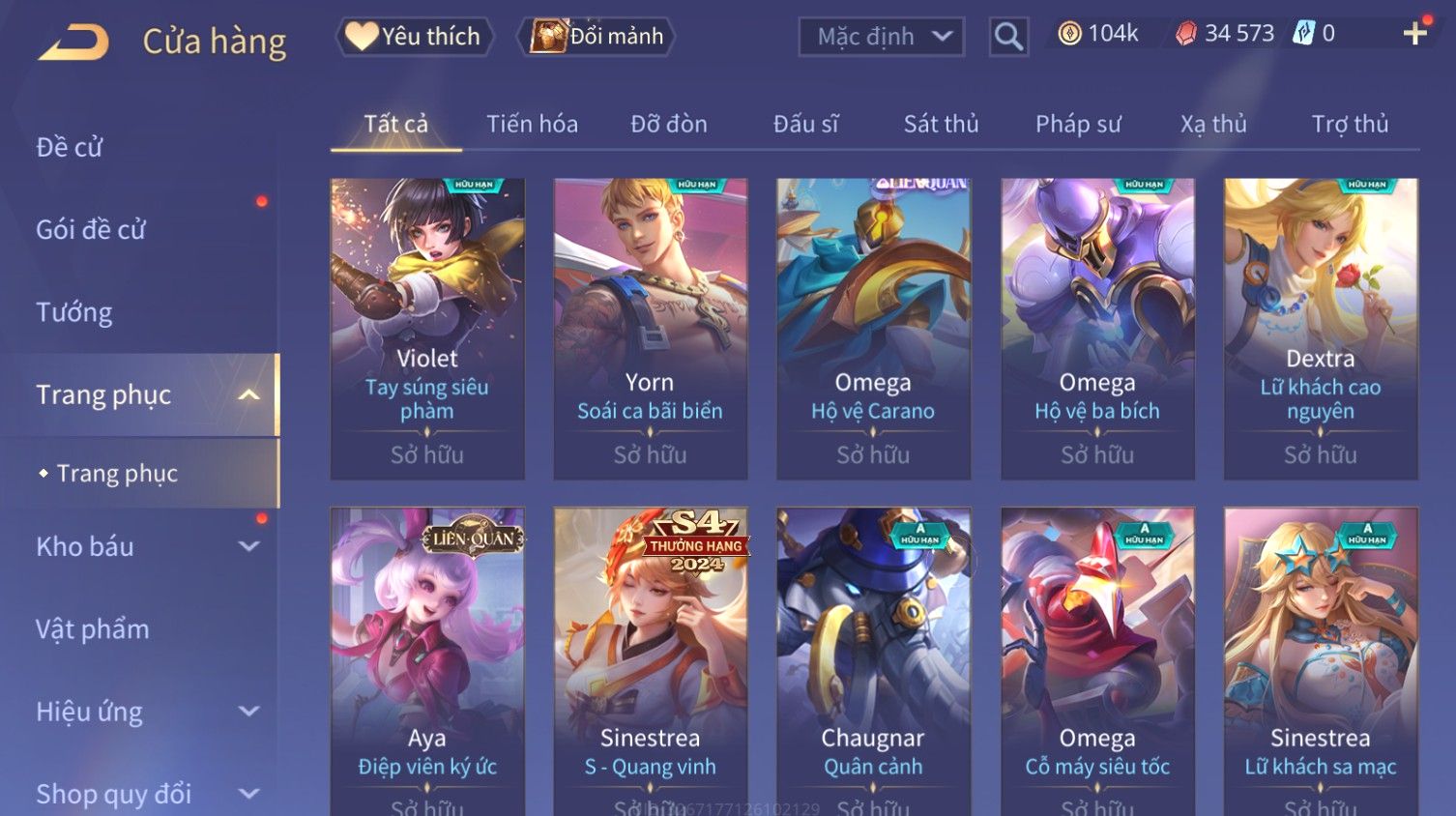This screenshot has width=1456, height=816.
Task: Open the Mặc định sort dropdown
Action: click(882, 37)
